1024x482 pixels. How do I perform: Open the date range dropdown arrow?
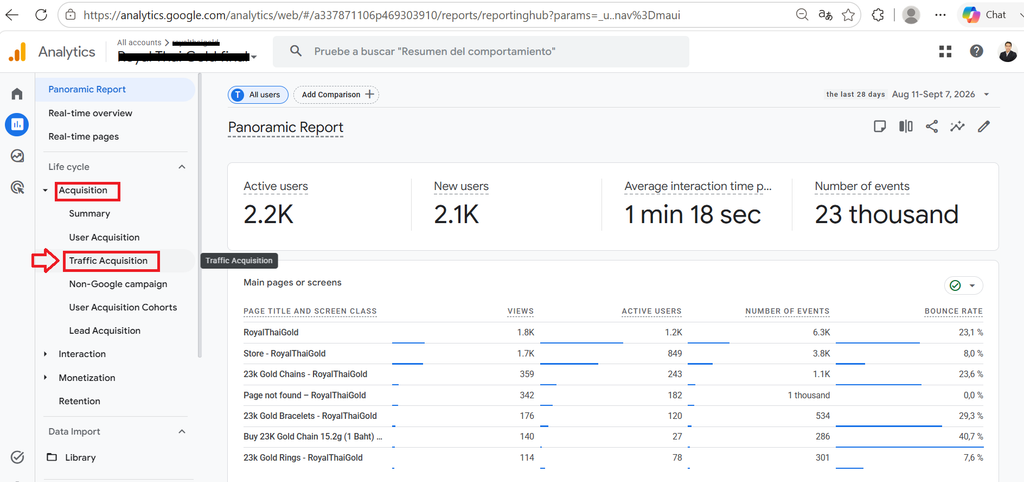pos(987,95)
